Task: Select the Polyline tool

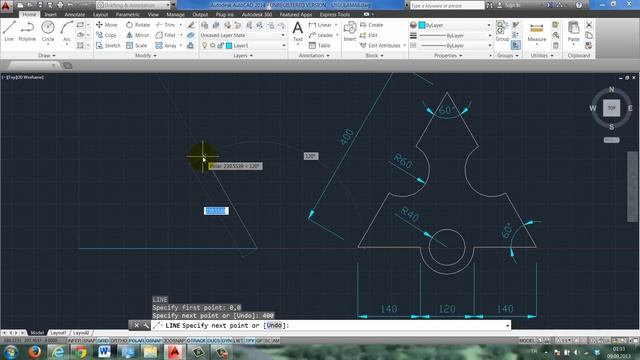Action: pos(27,31)
